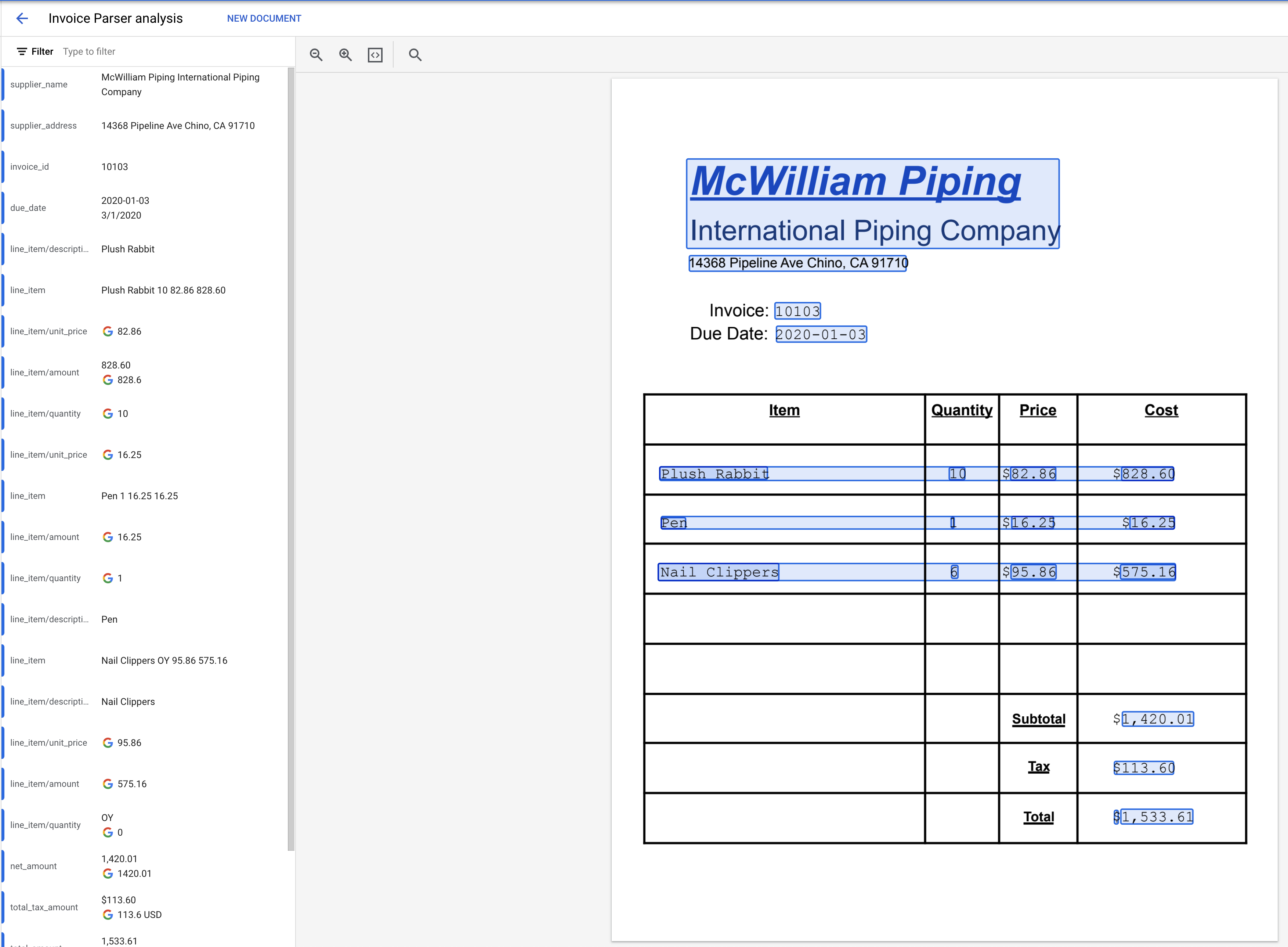Click the back arrow icon
Screen dimensions: 1288x947
22,18
